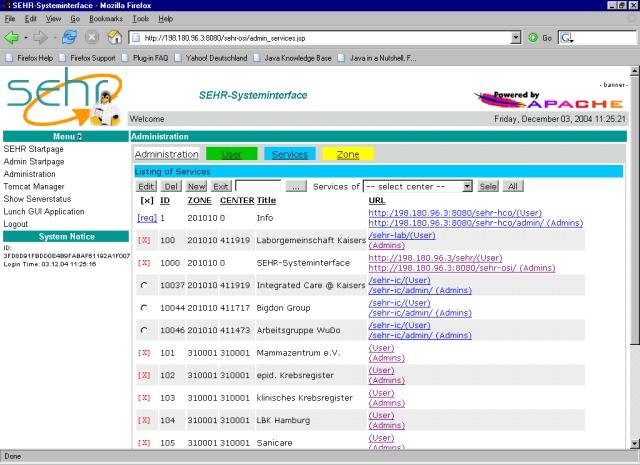Open the select center dropdown
The width and height of the screenshot is (640, 465).
click(x=418, y=187)
